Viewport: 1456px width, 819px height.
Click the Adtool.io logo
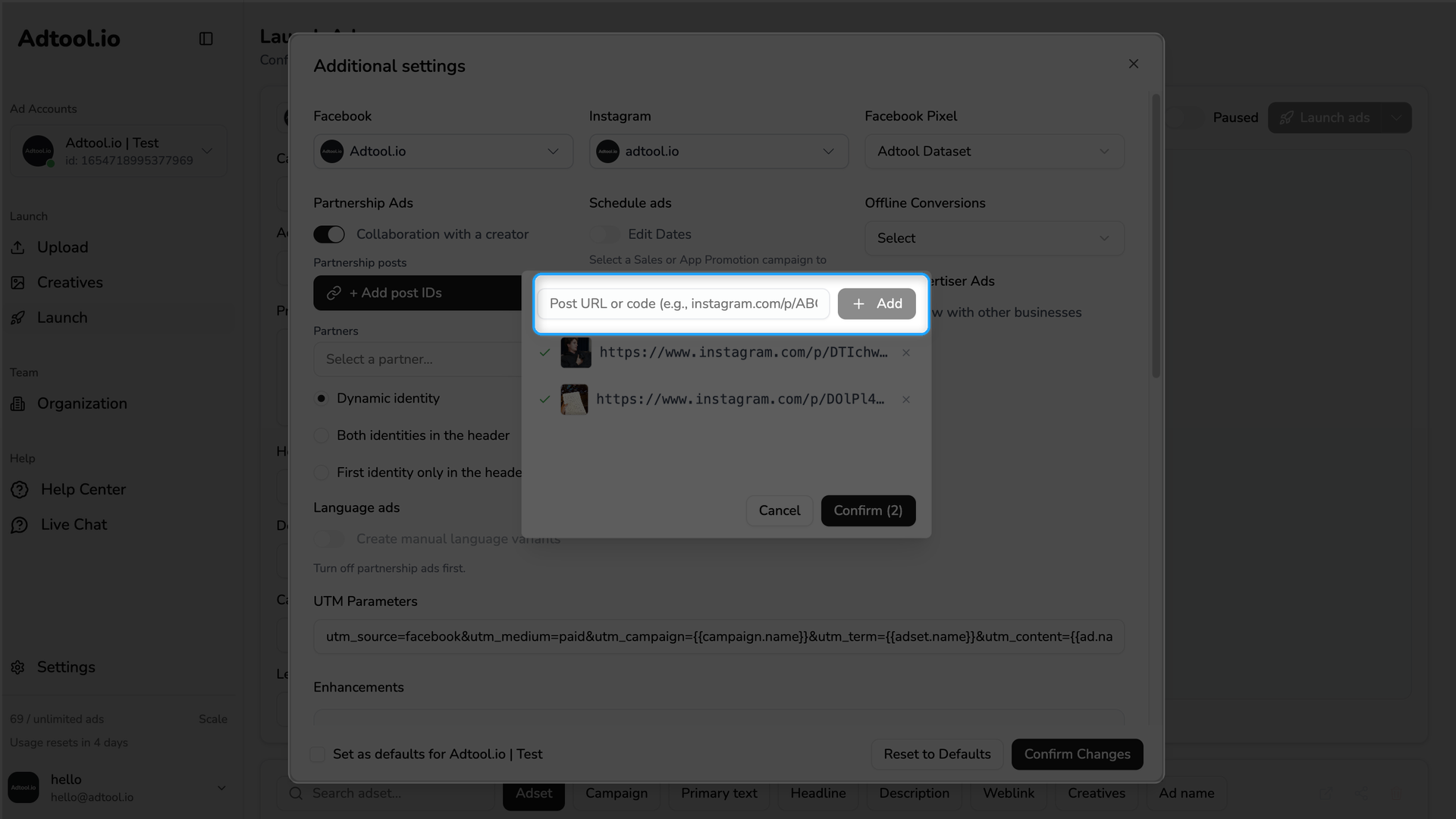[x=69, y=39]
